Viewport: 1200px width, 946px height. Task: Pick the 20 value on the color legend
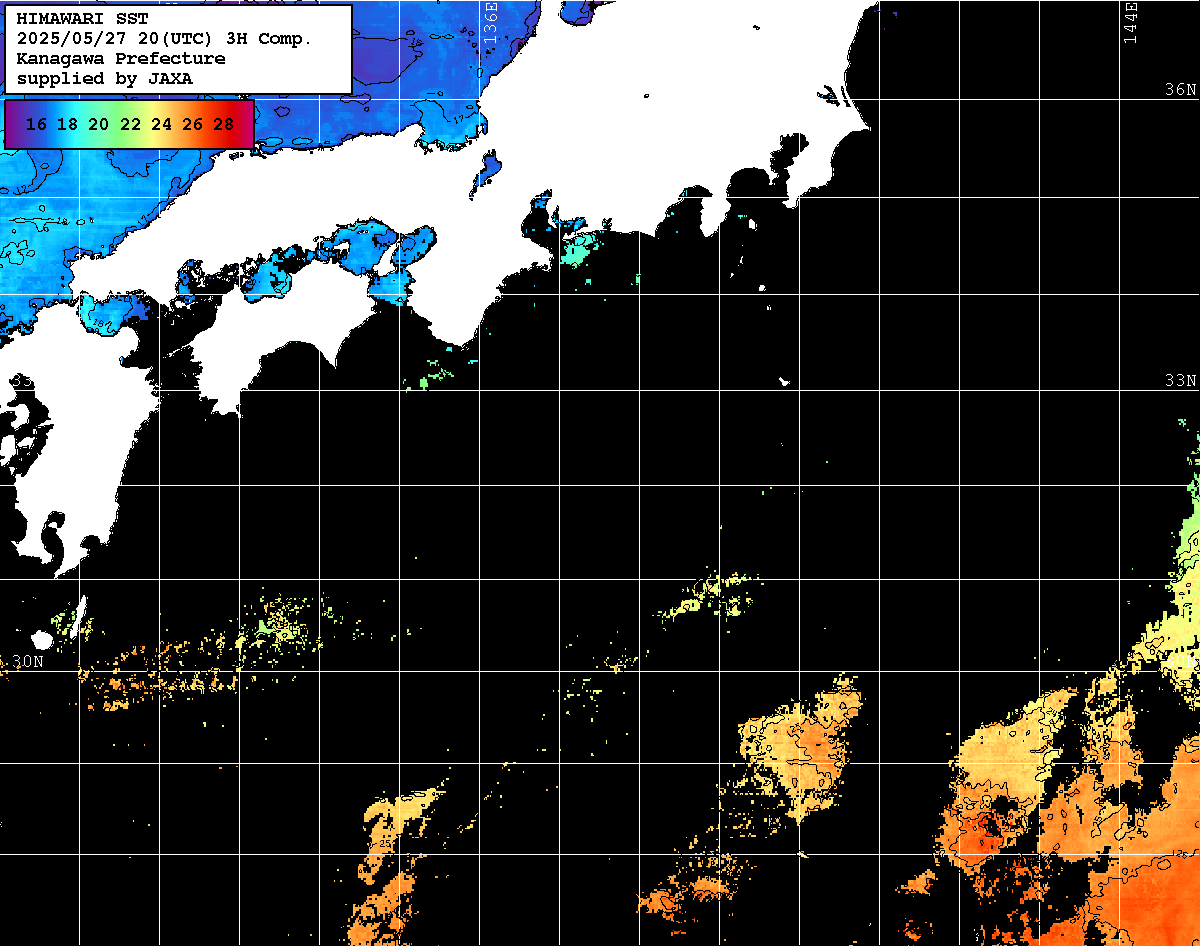98,124
